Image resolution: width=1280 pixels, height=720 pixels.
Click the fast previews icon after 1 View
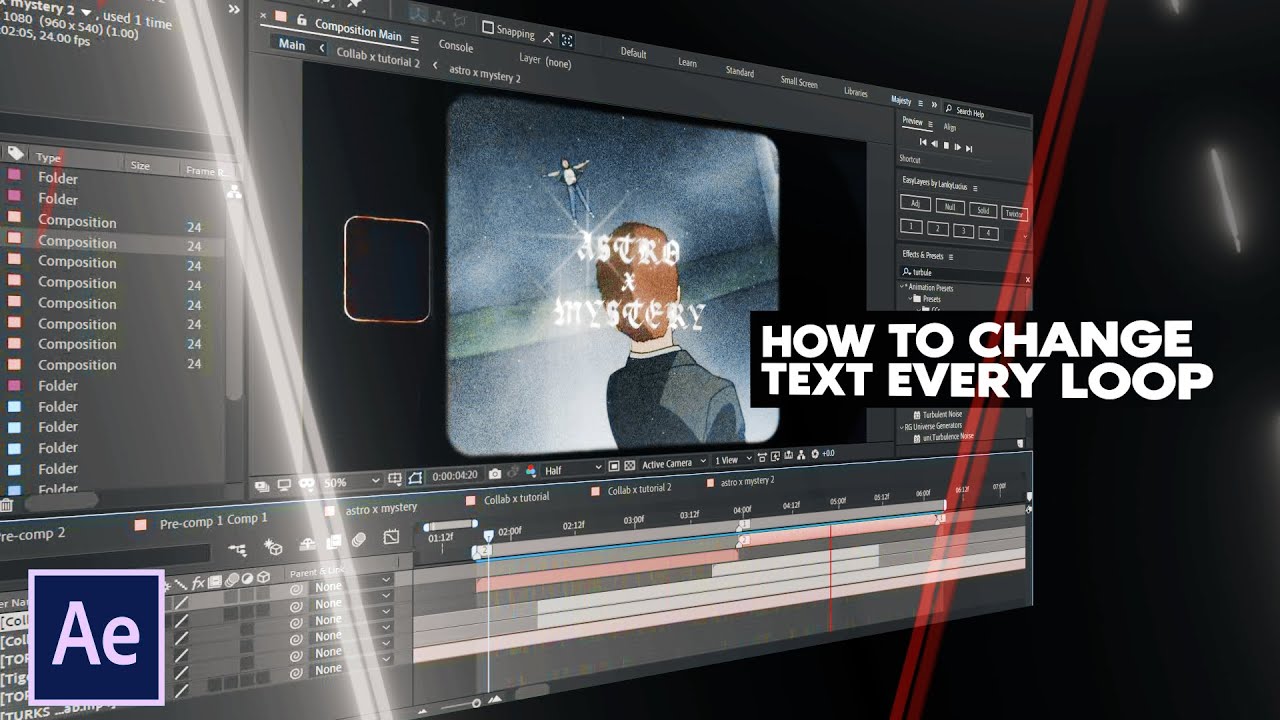click(x=775, y=456)
